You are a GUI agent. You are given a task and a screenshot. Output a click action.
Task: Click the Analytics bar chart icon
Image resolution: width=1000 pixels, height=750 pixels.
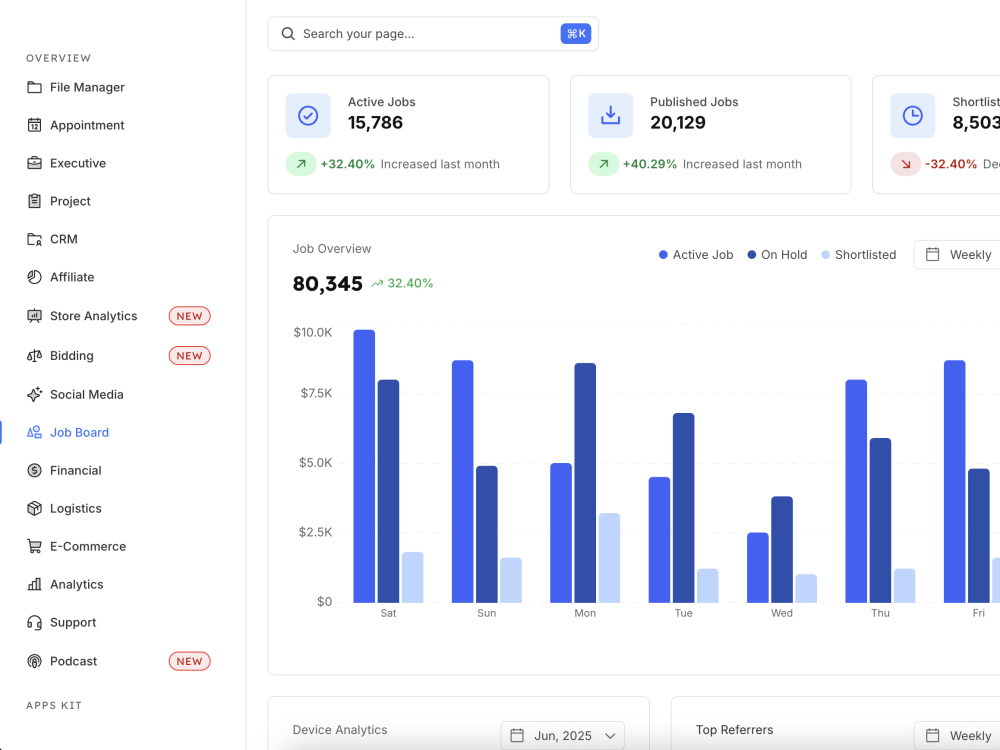pyautogui.click(x=34, y=584)
